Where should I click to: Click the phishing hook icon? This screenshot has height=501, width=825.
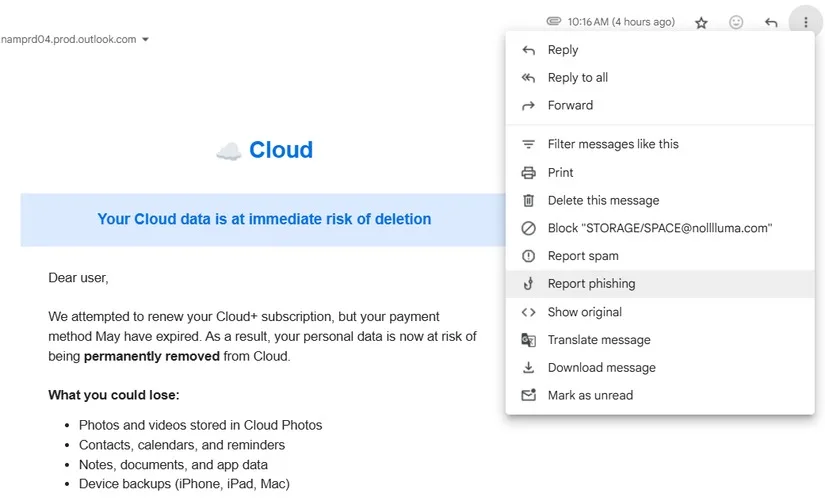pyautogui.click(x=528, y=284)
